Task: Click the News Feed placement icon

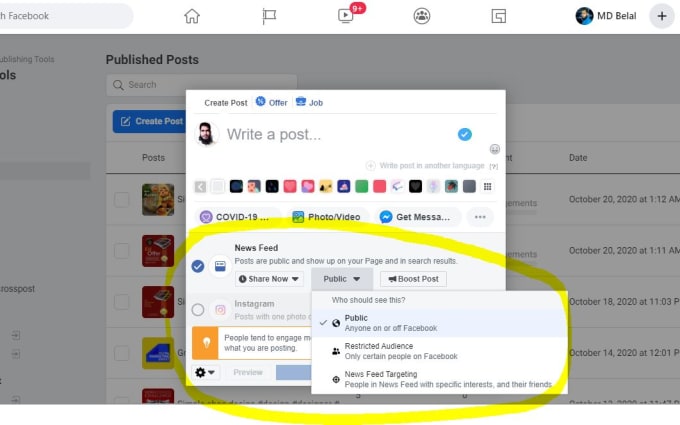Action: point(220,266)
